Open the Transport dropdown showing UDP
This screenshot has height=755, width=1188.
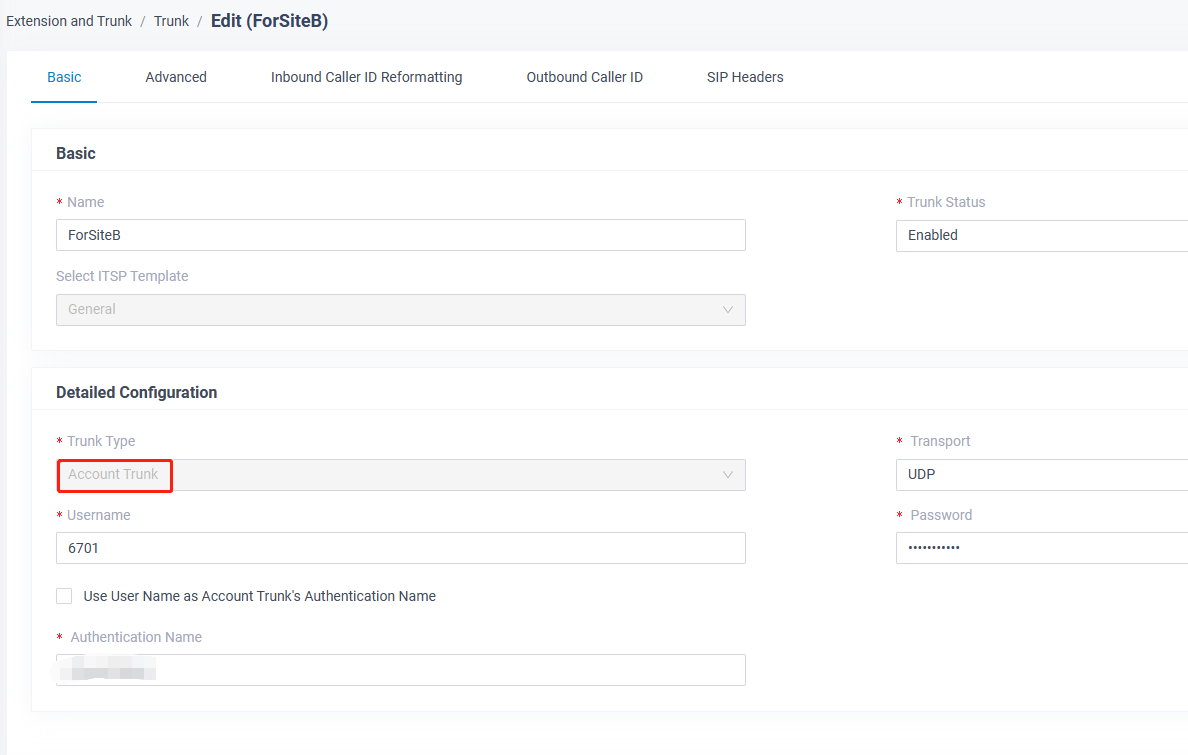[1040, 475]
